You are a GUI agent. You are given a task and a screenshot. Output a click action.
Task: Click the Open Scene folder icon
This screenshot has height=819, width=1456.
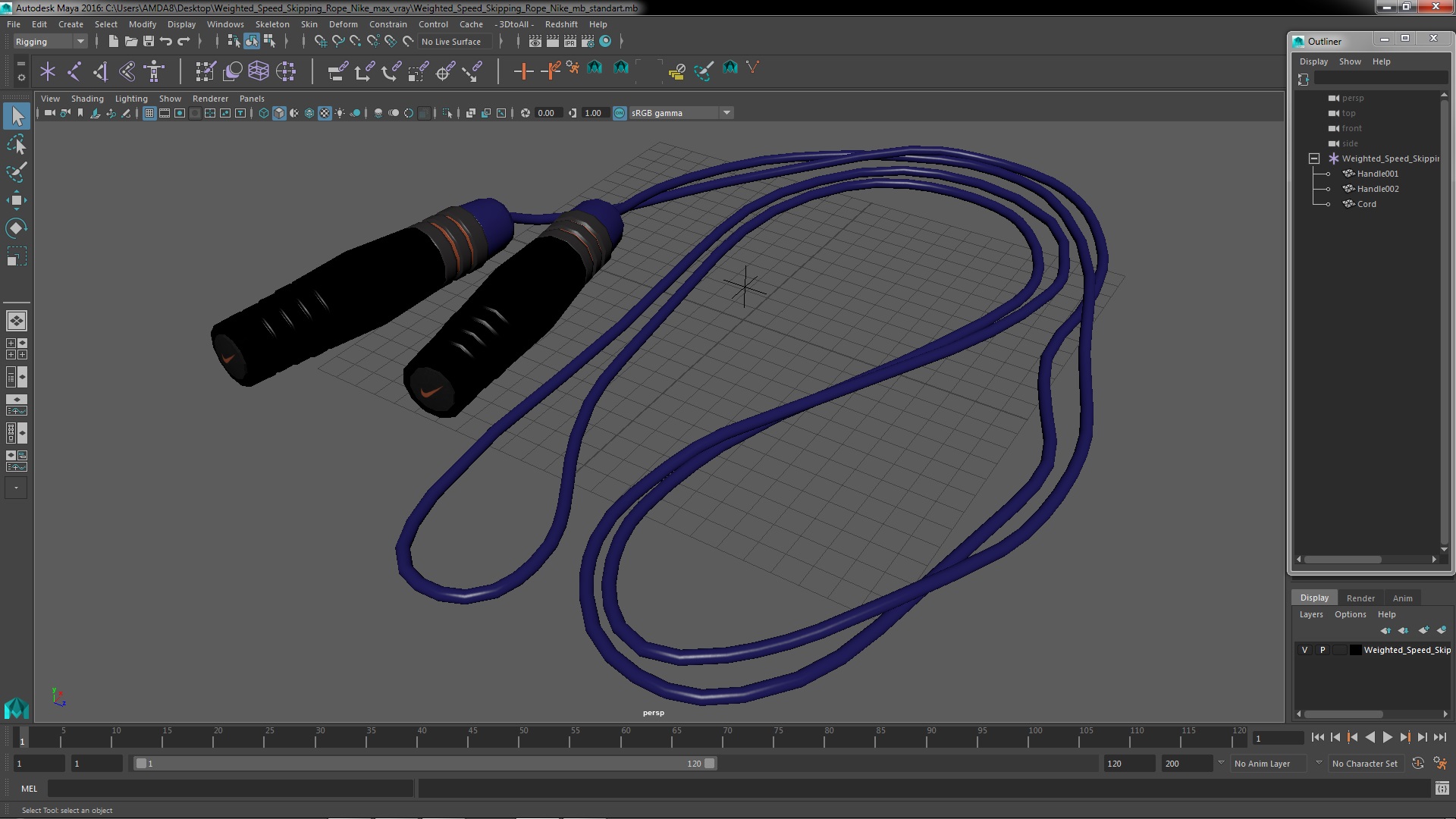[x=130, y=42]
